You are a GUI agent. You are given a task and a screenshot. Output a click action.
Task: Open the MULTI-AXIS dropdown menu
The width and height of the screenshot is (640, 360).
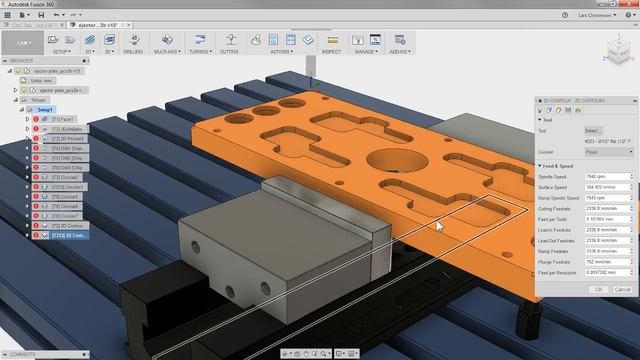pos(167,52)
